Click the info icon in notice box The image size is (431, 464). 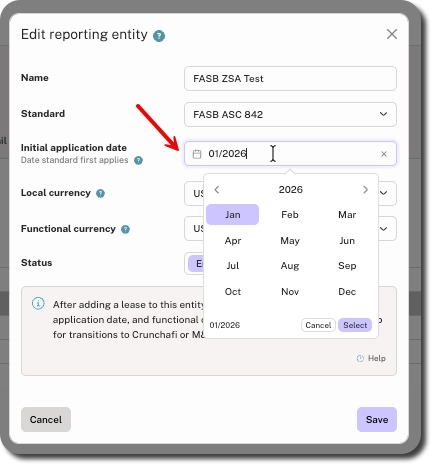[x=38, y=303]
